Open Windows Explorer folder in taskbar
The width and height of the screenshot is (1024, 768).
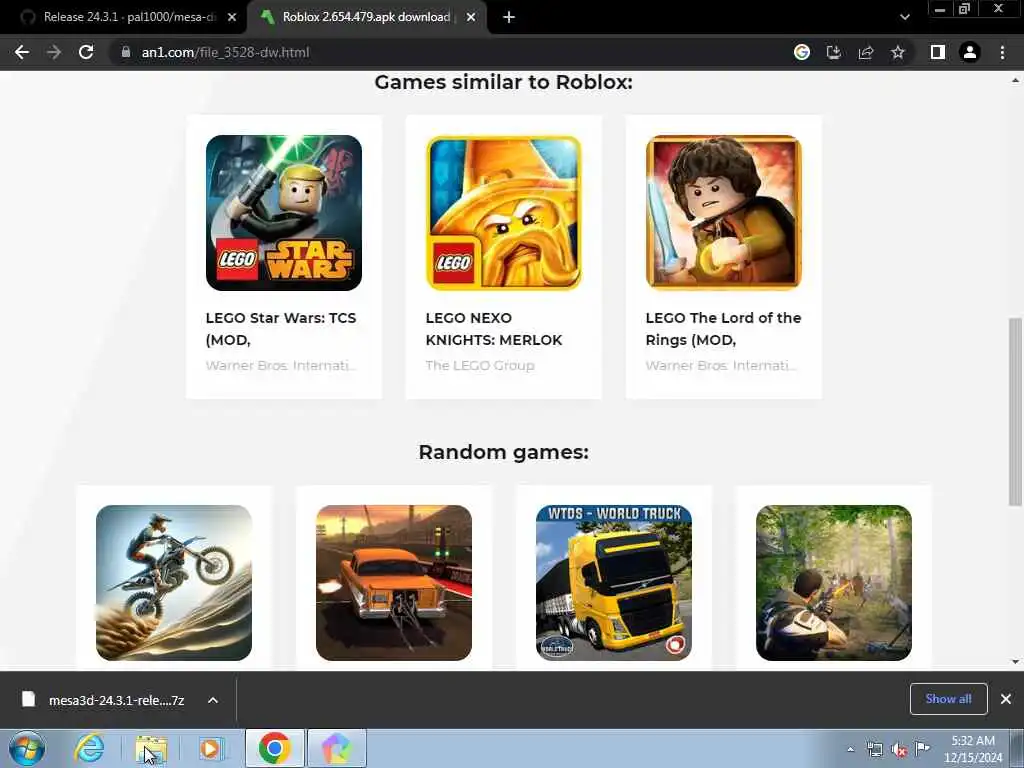[x=151, y=748]
